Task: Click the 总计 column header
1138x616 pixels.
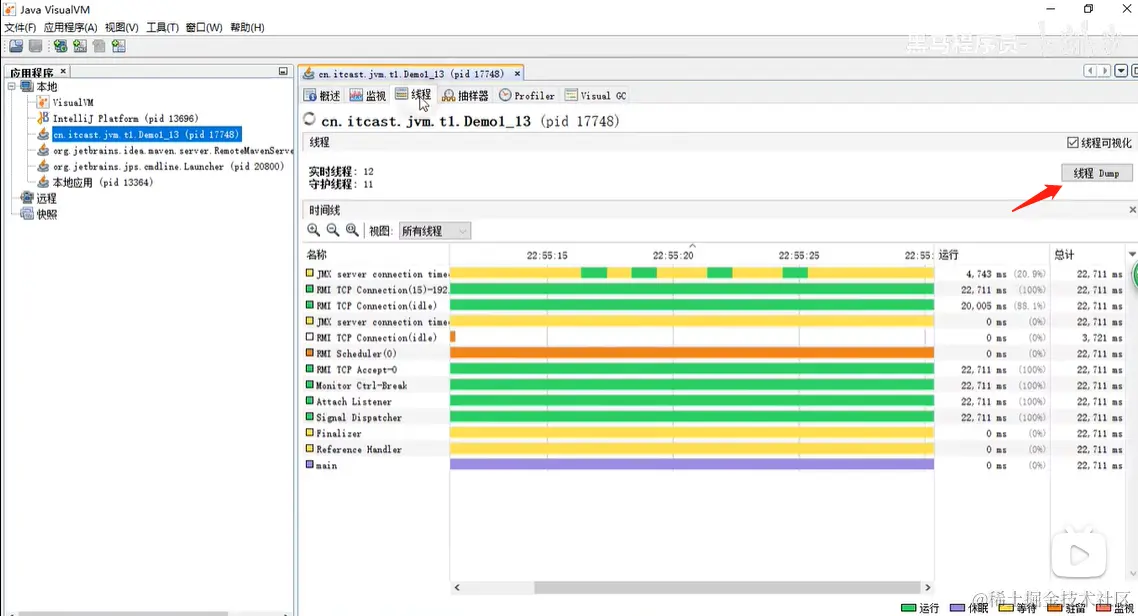Action: point(1087,255)
